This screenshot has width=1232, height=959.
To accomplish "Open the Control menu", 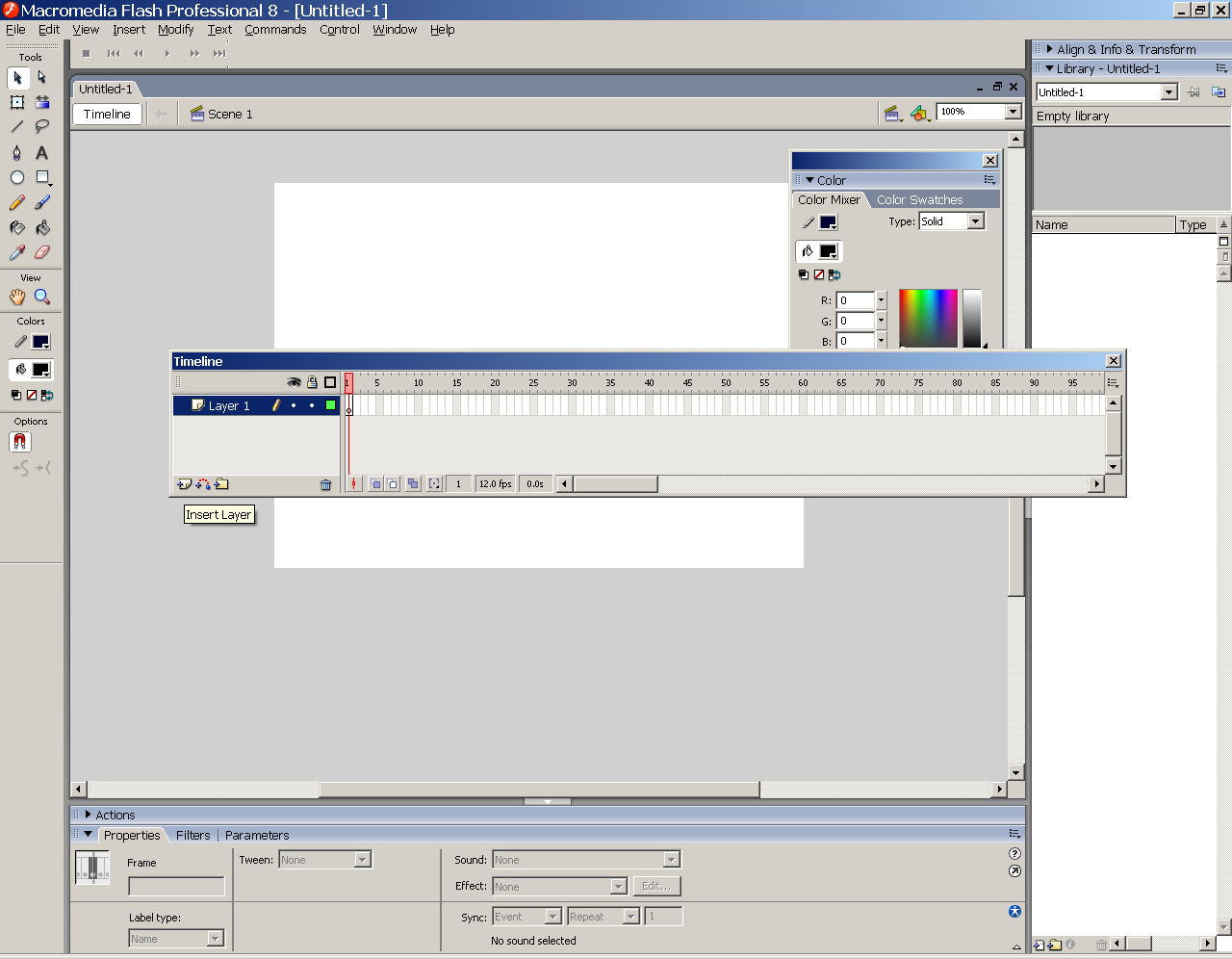I will (339, 30).
